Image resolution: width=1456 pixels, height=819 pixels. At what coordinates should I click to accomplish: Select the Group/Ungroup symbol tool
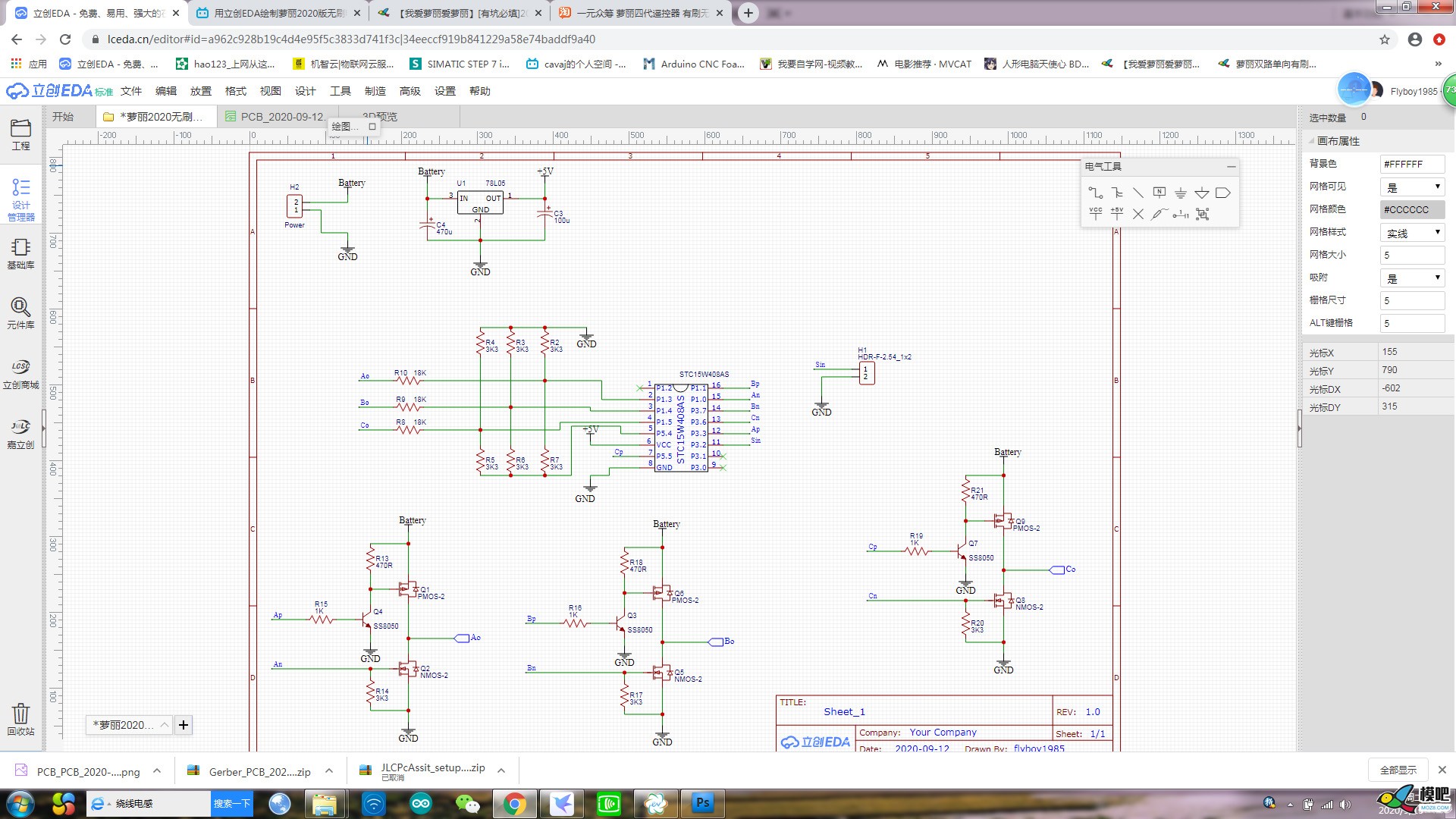(x=1202, y=214)
